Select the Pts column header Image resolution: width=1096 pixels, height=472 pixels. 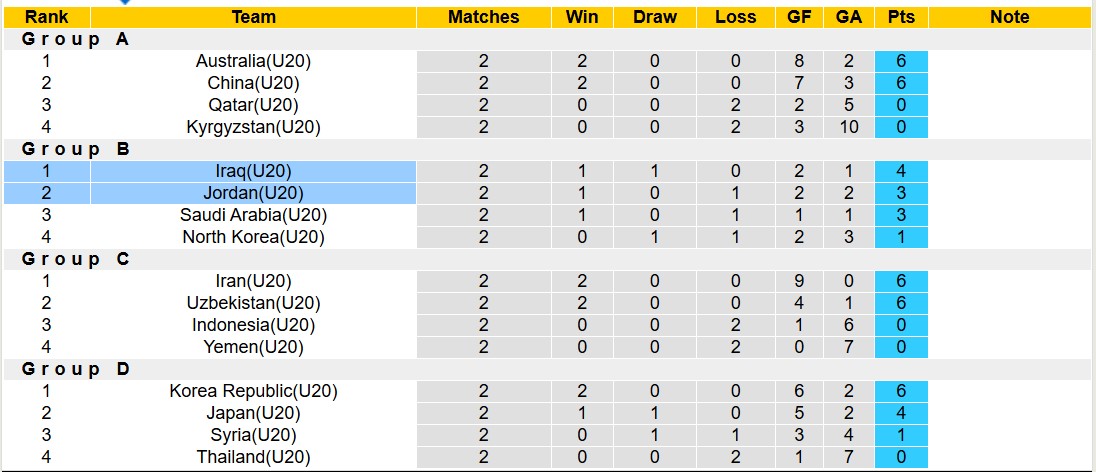tap(900, 17)
